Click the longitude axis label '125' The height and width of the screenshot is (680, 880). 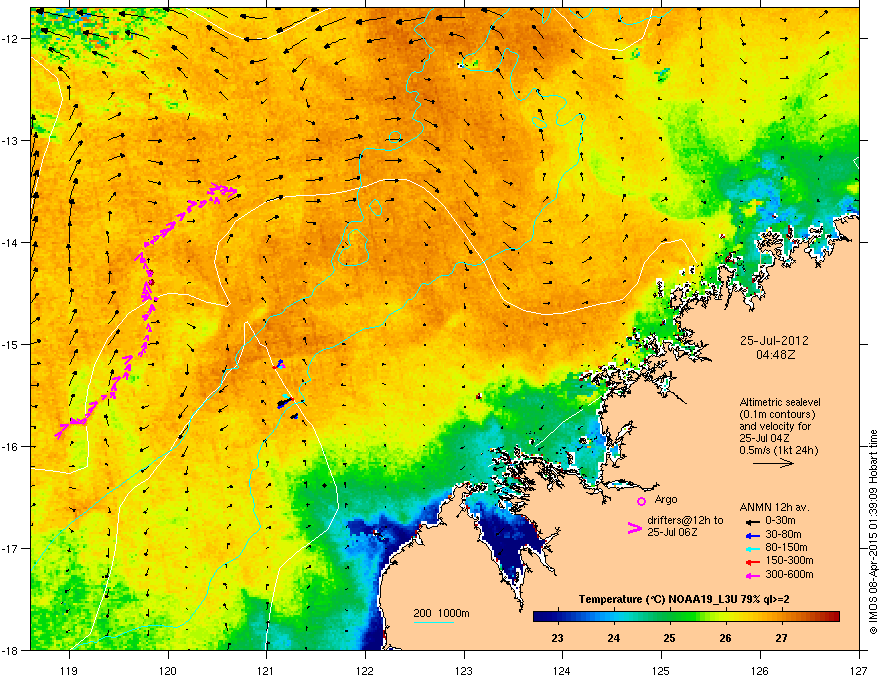pyautogui.click(x=661, y=670)
